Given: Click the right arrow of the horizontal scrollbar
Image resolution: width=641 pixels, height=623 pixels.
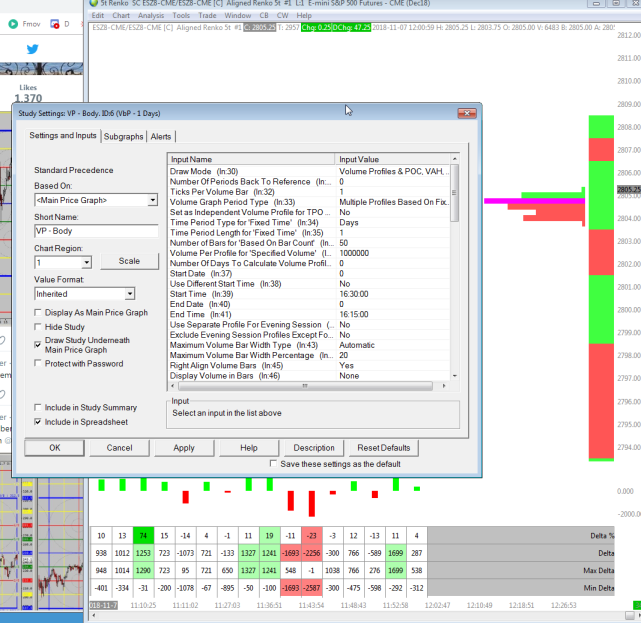Looking at the screenshot, I should (x=444, y=386).
